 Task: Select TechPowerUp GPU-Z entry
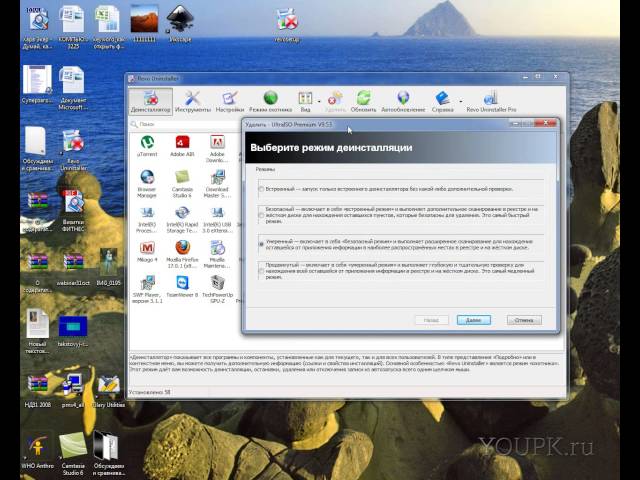point(217,289)
